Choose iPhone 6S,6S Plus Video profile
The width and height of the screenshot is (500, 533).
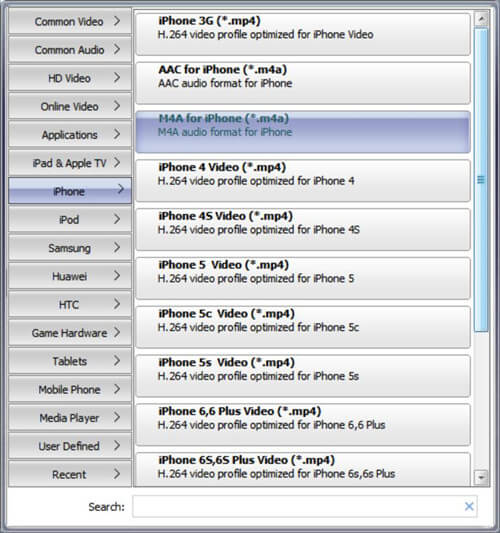click(303, 469)
